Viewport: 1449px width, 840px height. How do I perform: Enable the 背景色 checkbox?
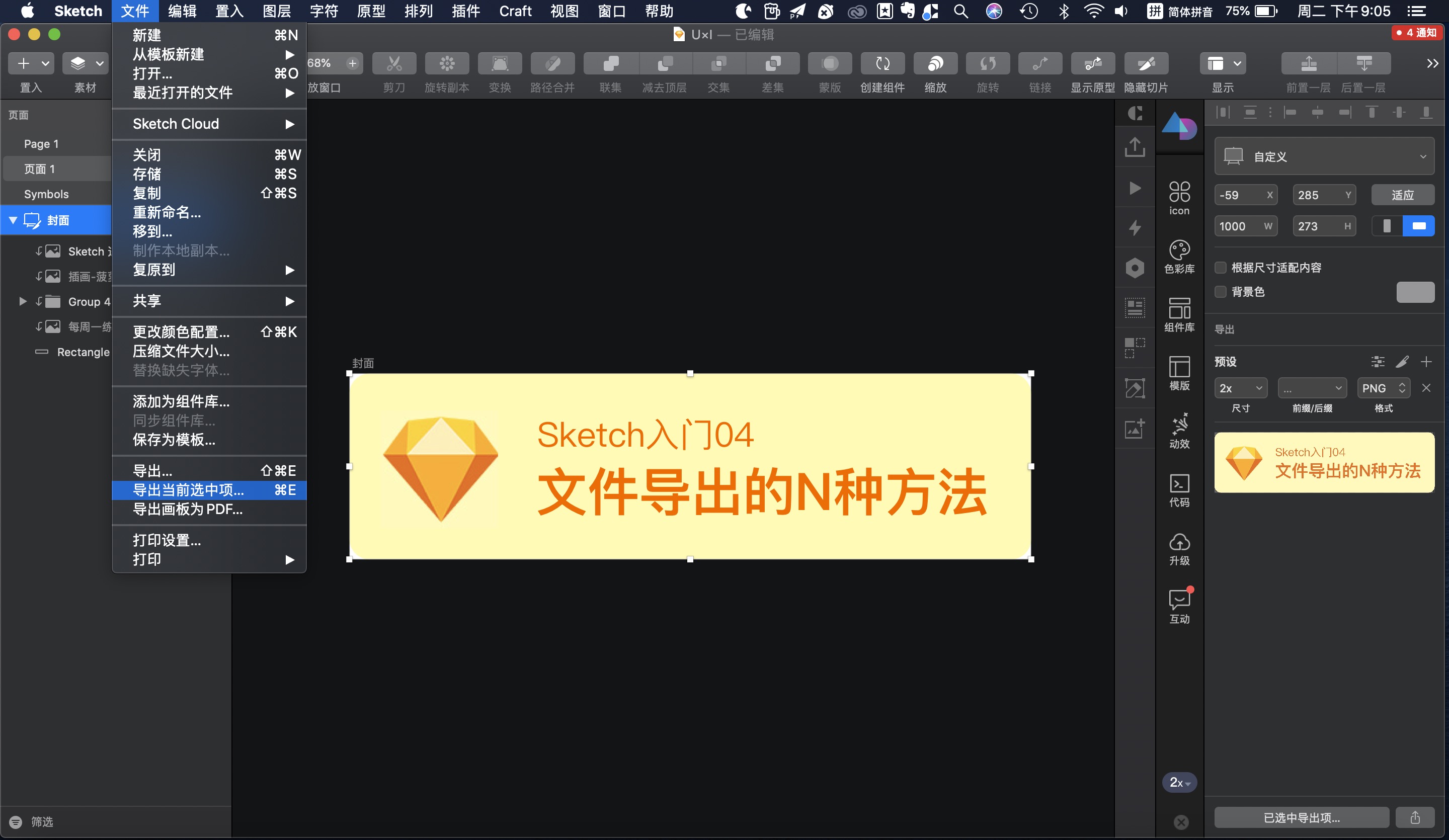coord(1220,292)
